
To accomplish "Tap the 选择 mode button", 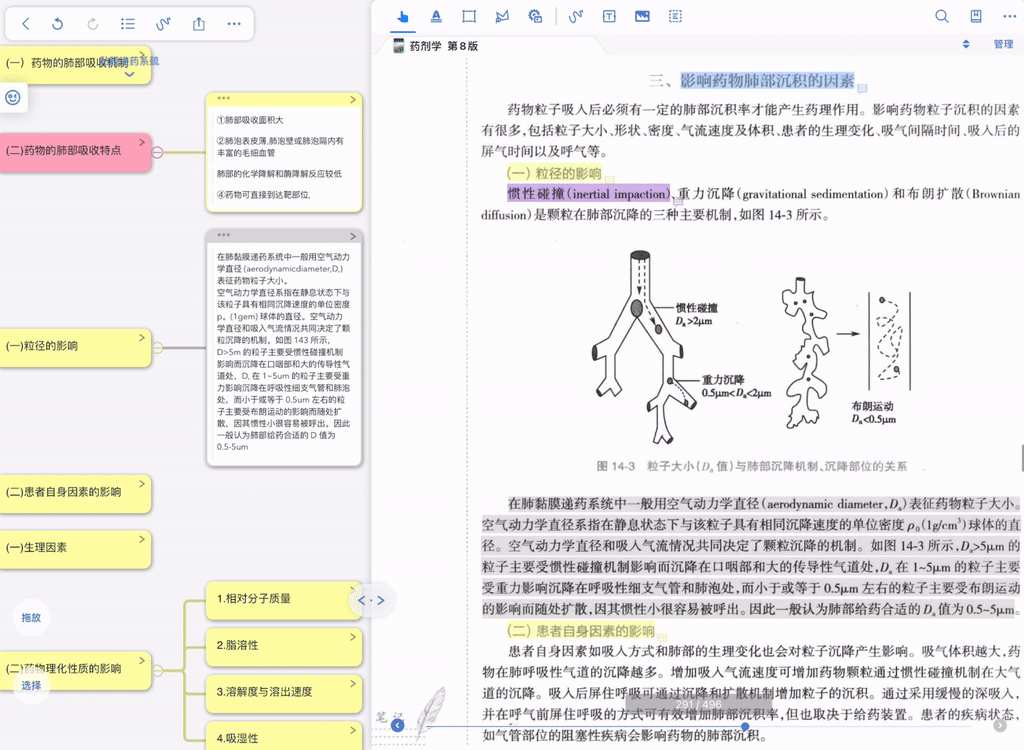I will [x=31, y=685].
